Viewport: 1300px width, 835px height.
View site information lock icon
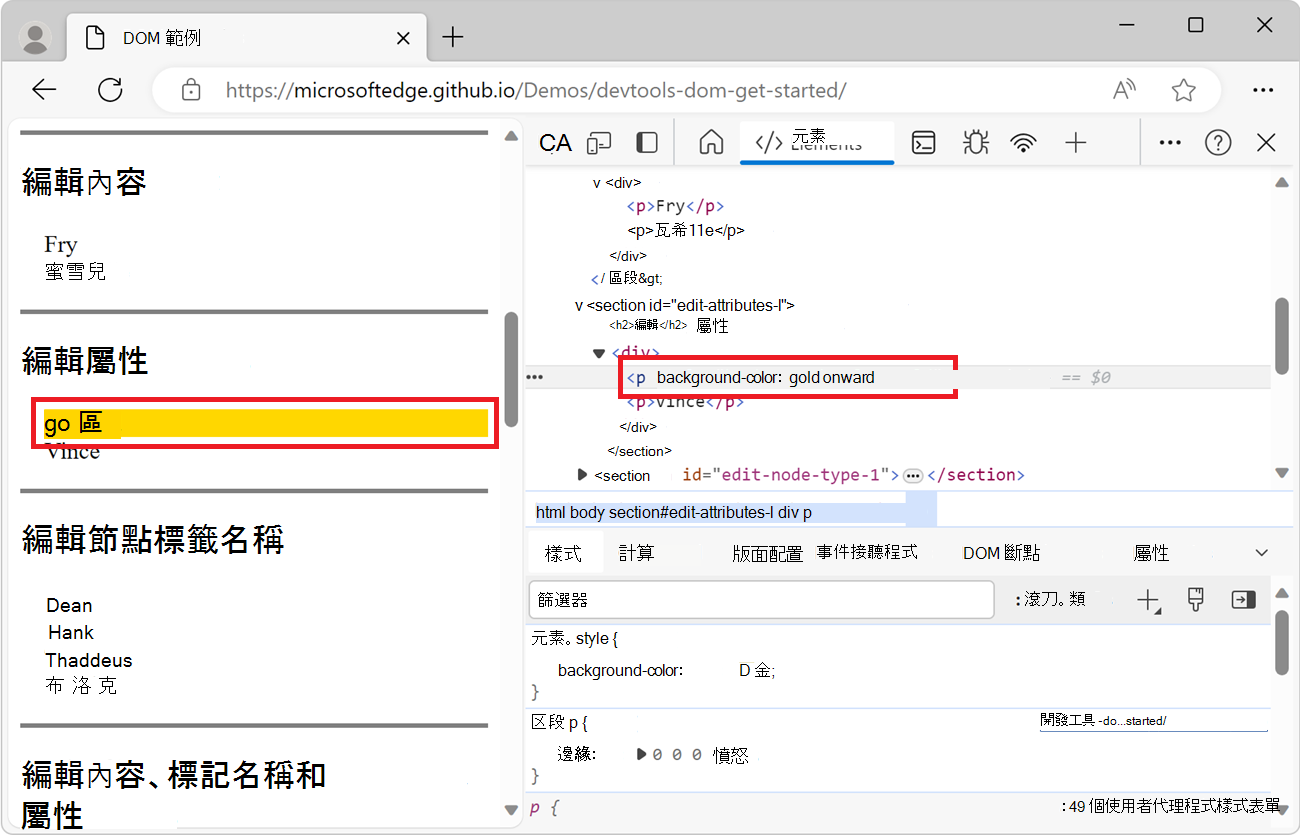tap(191, 90)
